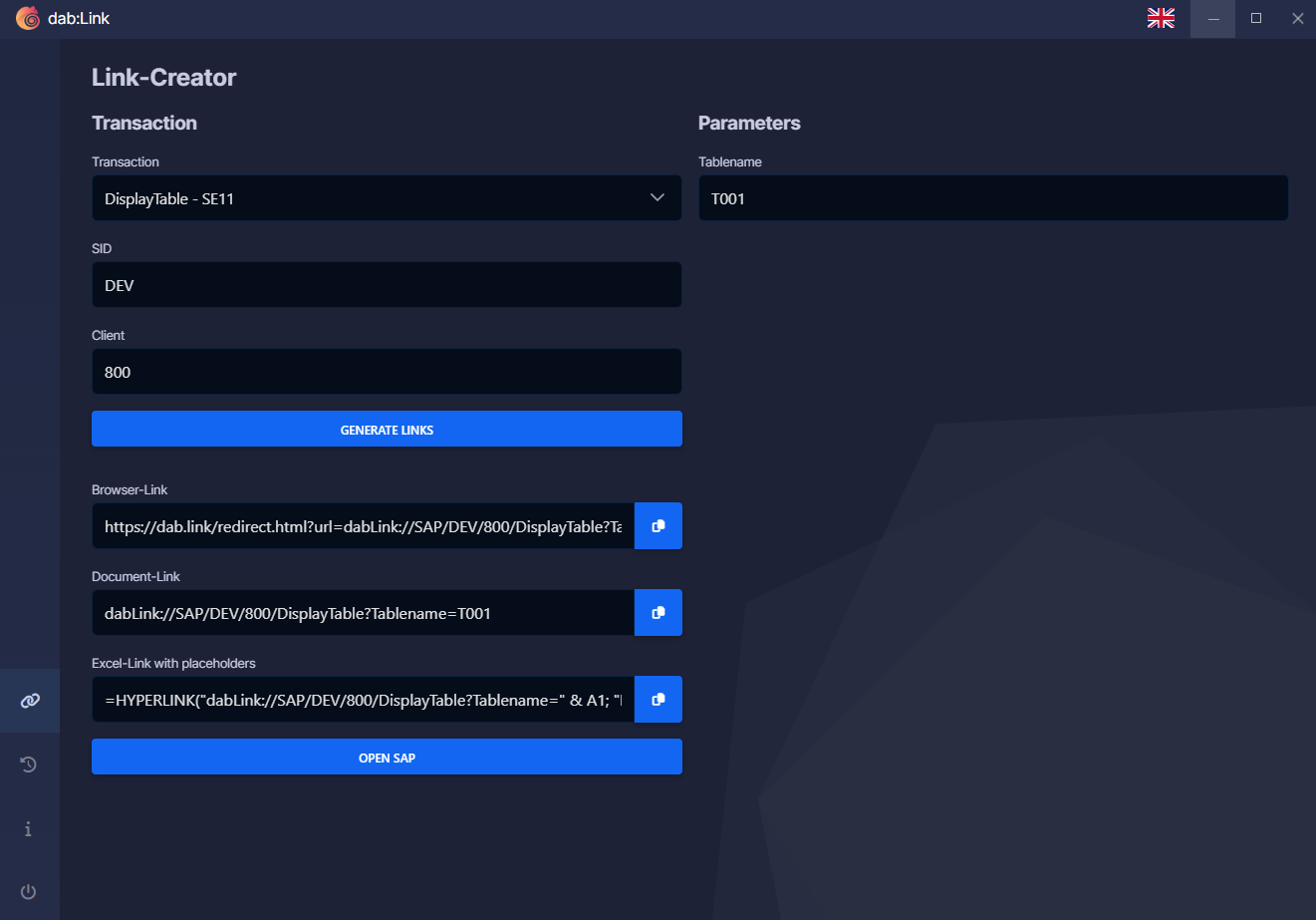Click the dab:Link snail logo

click(x=28, y=18)
